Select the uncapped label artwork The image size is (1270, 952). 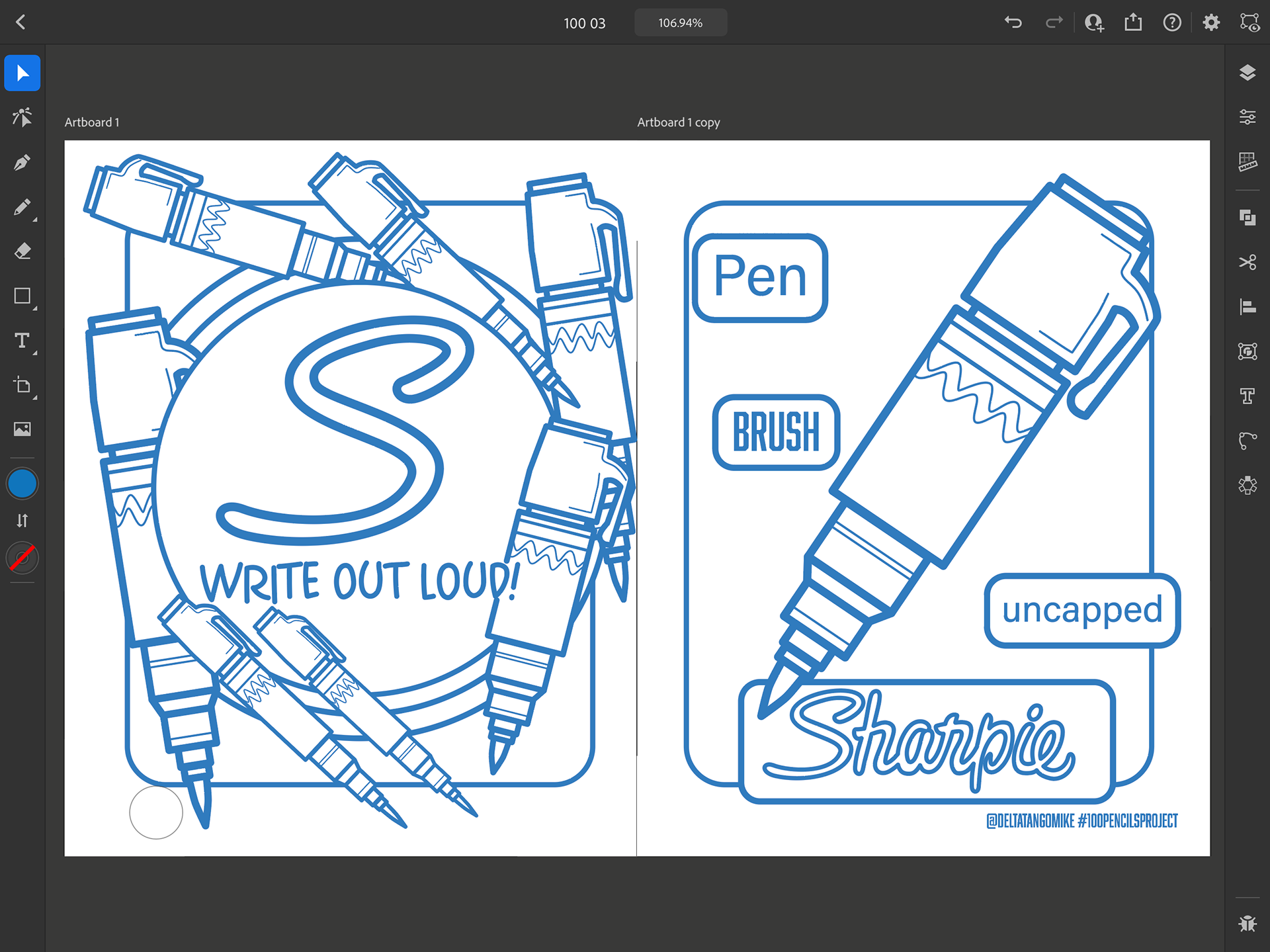[1082, 610]
